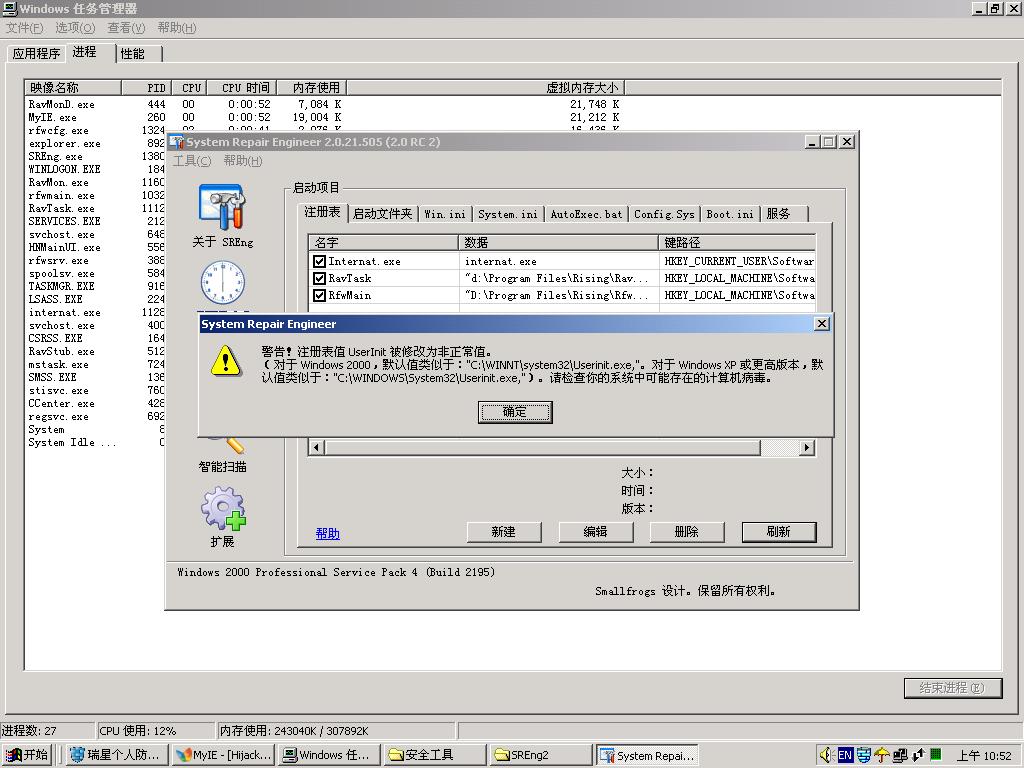Click the 新建 button
The image size is (1024, 768).
[x=504, y=532]
